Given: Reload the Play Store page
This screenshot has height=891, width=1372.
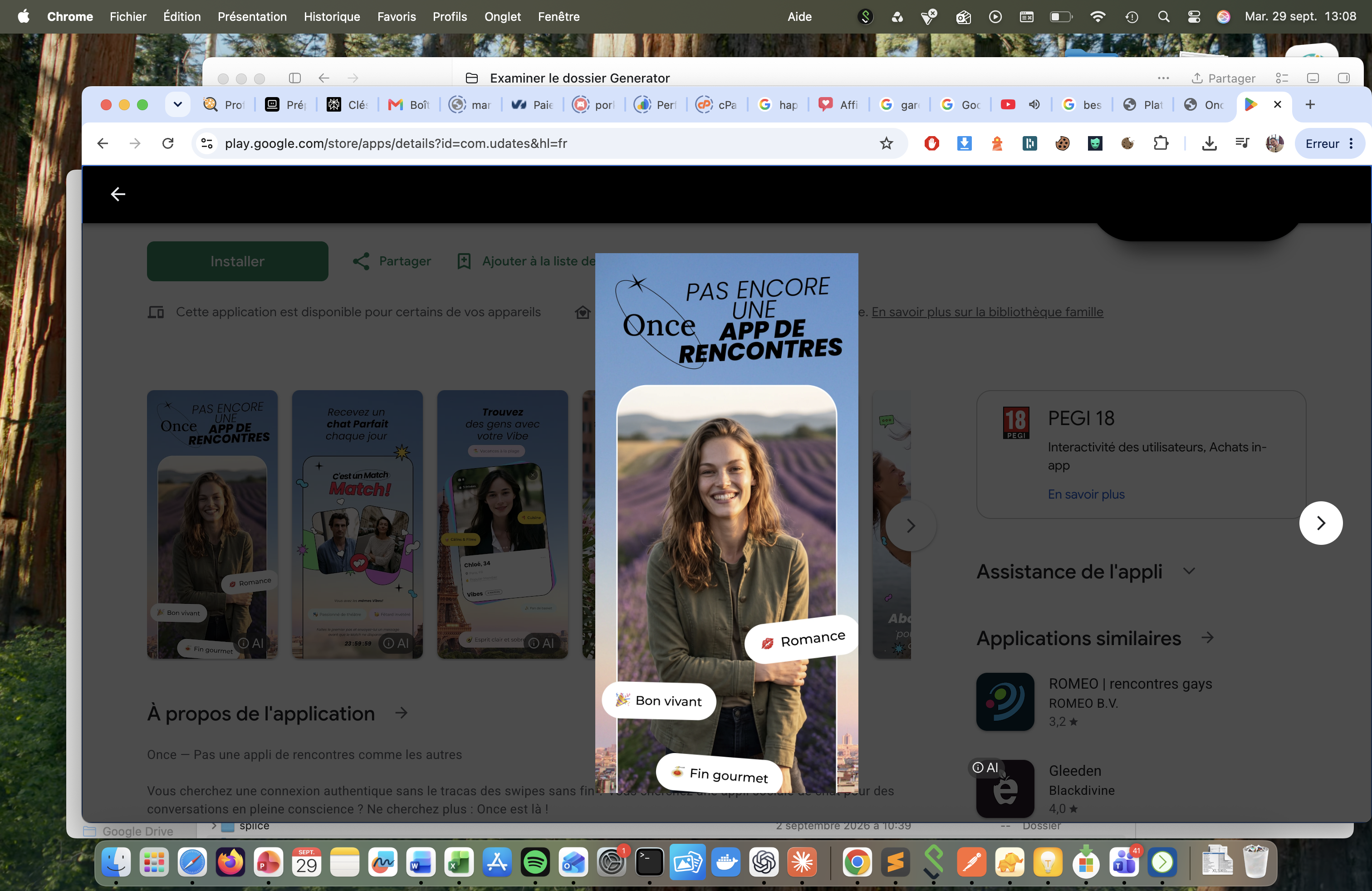Looking at the screenshot, I should (x=168, y=143).
